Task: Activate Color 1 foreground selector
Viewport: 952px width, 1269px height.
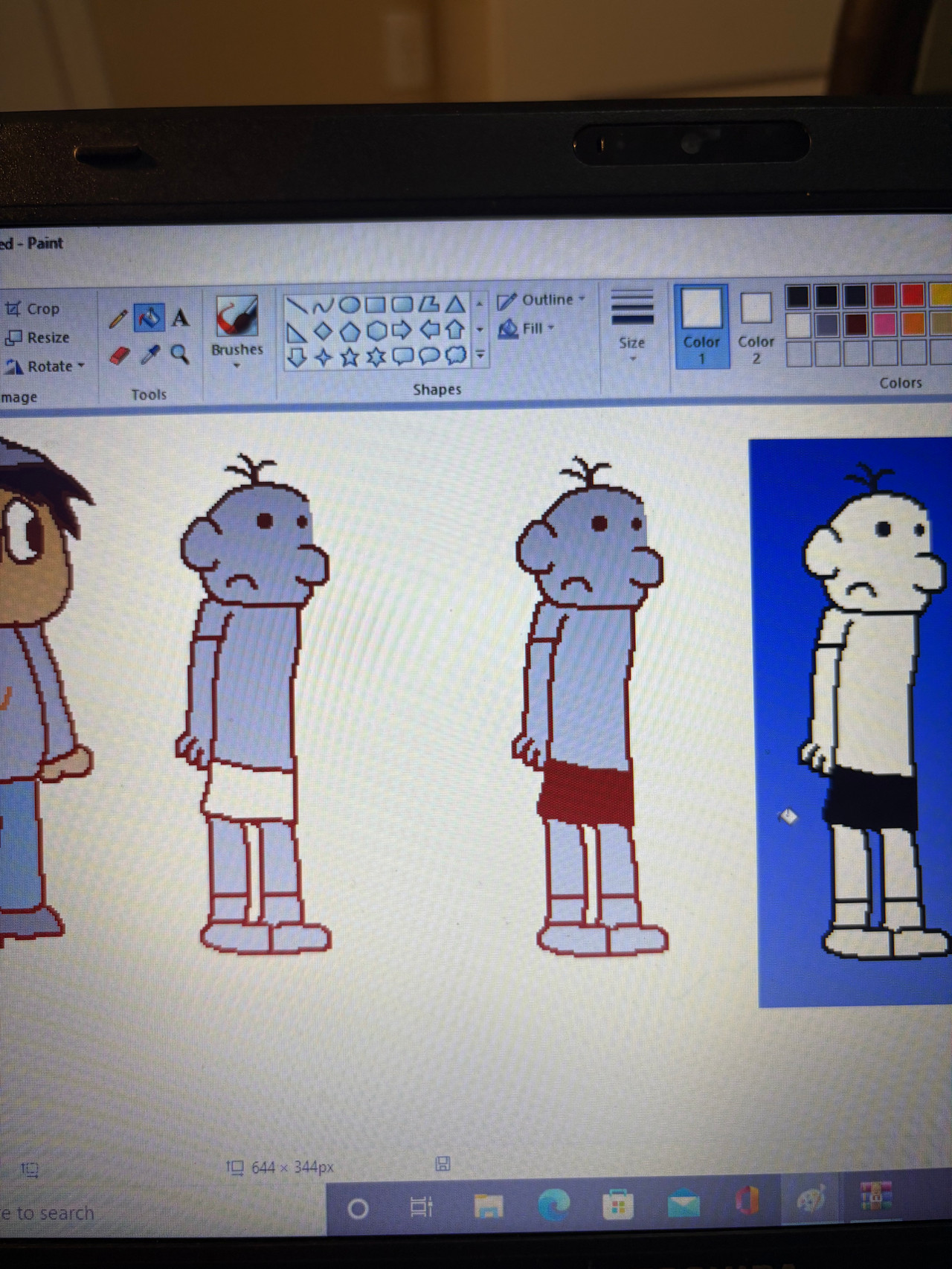Action: pyautogui.click(x=701, y=327)
